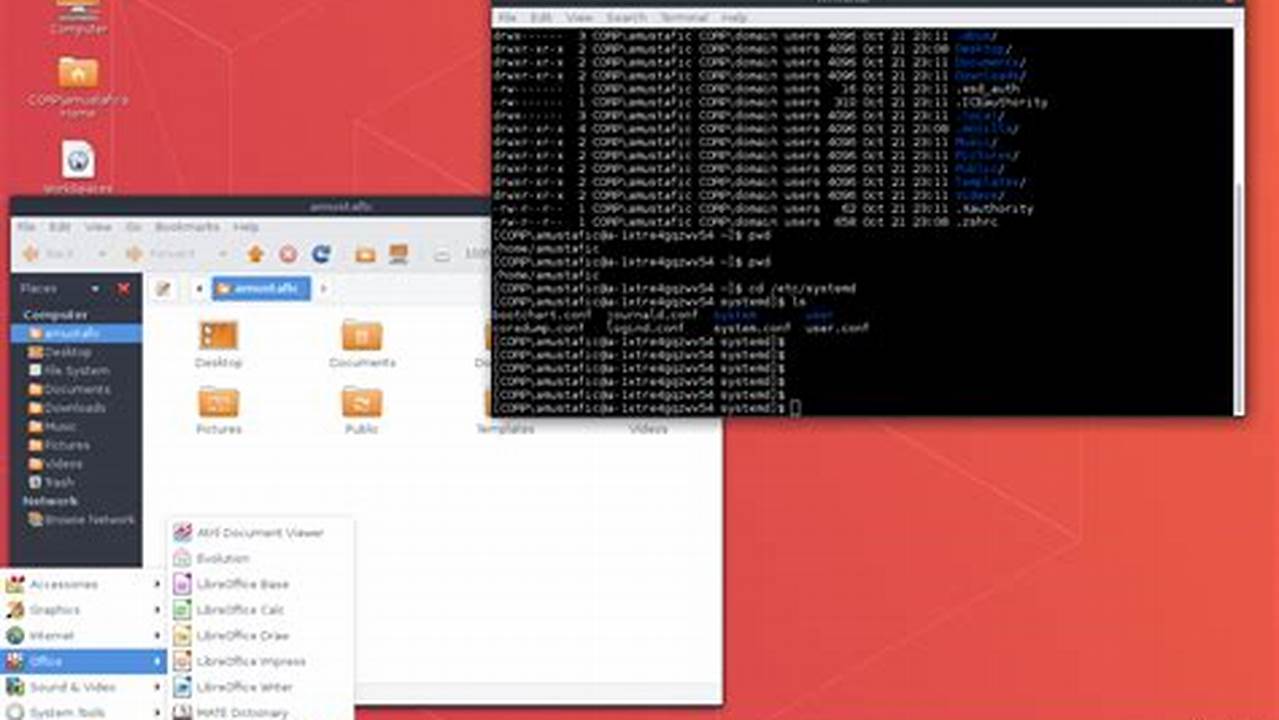Click the Refresh icon in the Caja toolbar
This screenshot has height=720, width=1279.
pyautogui.click(x=321, y=253)
